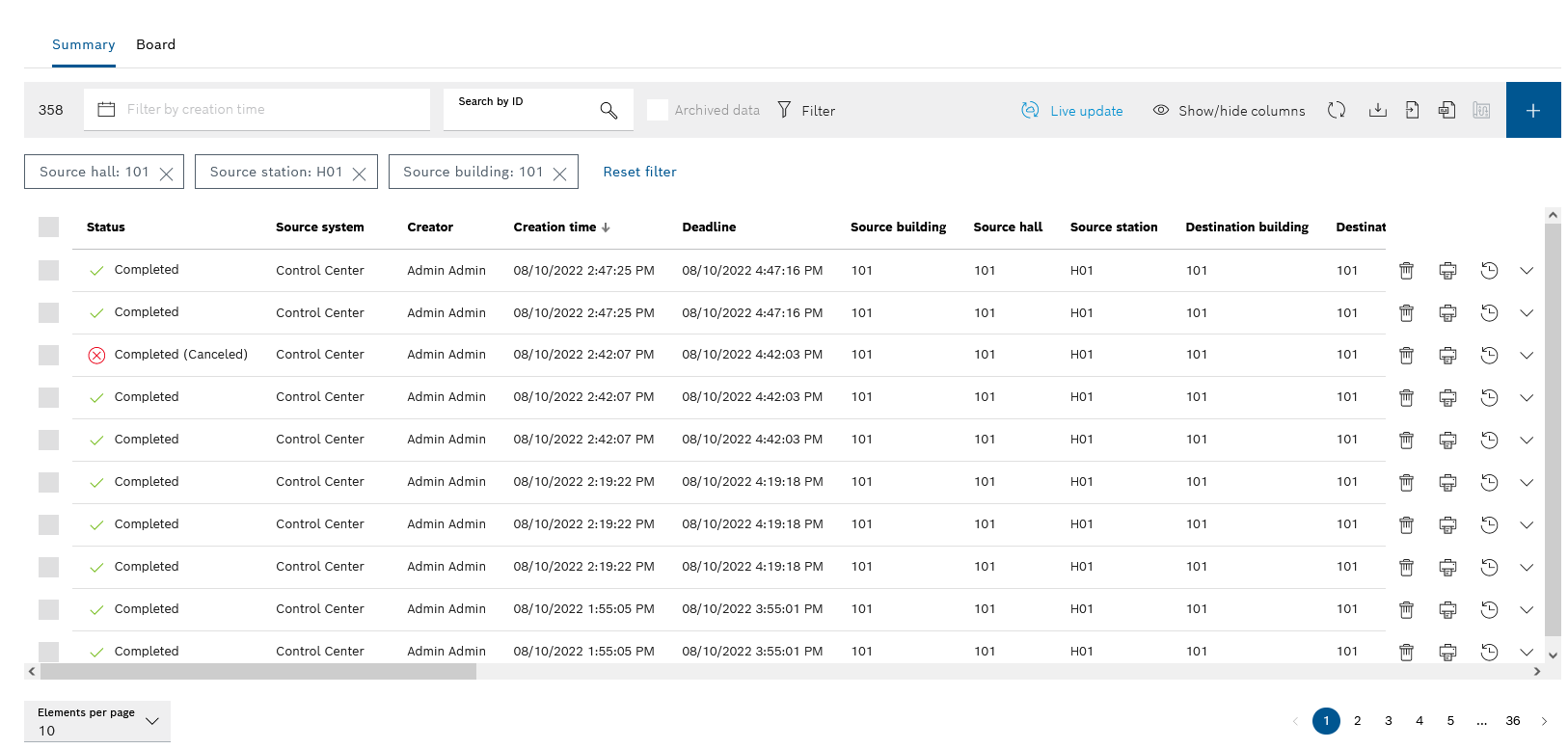This screenshot has width=1568, height=749.
Task: Jump to last page 36
Action: 1513,721
